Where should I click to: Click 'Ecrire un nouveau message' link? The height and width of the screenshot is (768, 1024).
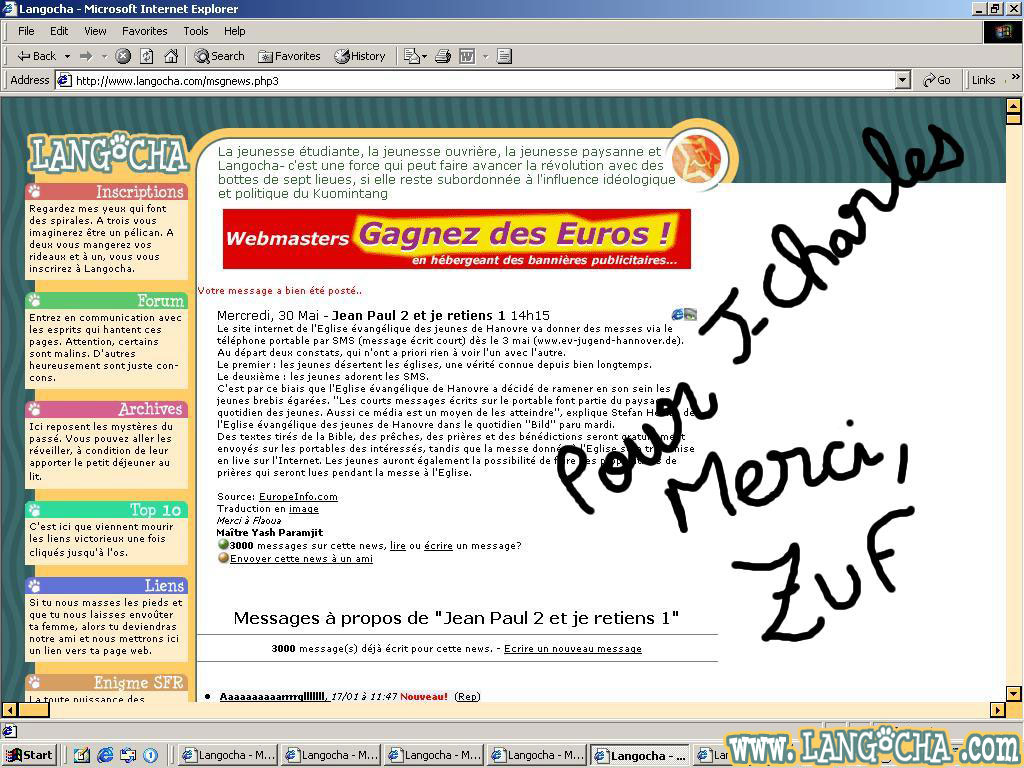point(572,649)
